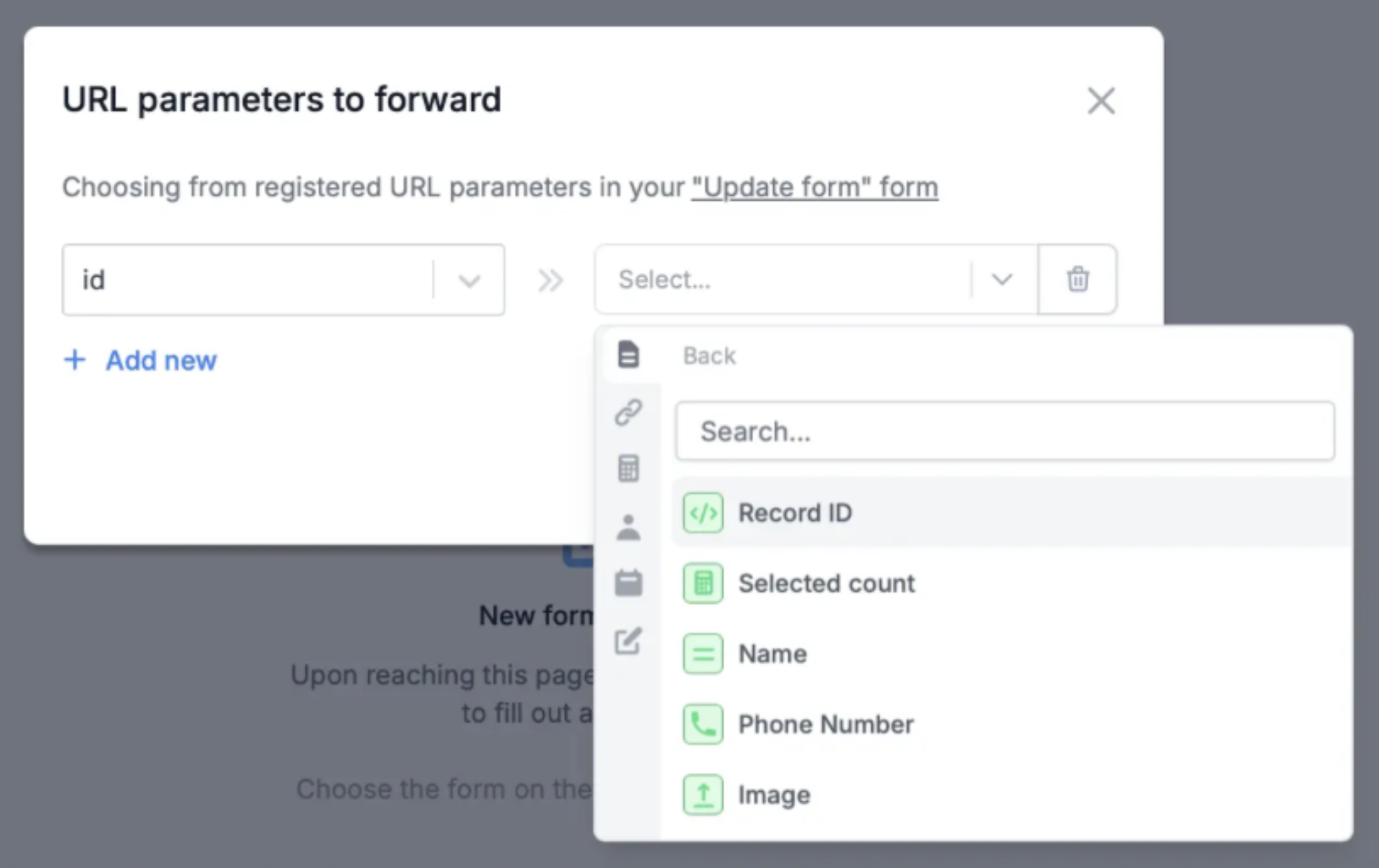Image resolution: width=1379 pixels, height=868 pixels.
Task: Click the trash icon to delete the mapping
Action: [1077, 280]
